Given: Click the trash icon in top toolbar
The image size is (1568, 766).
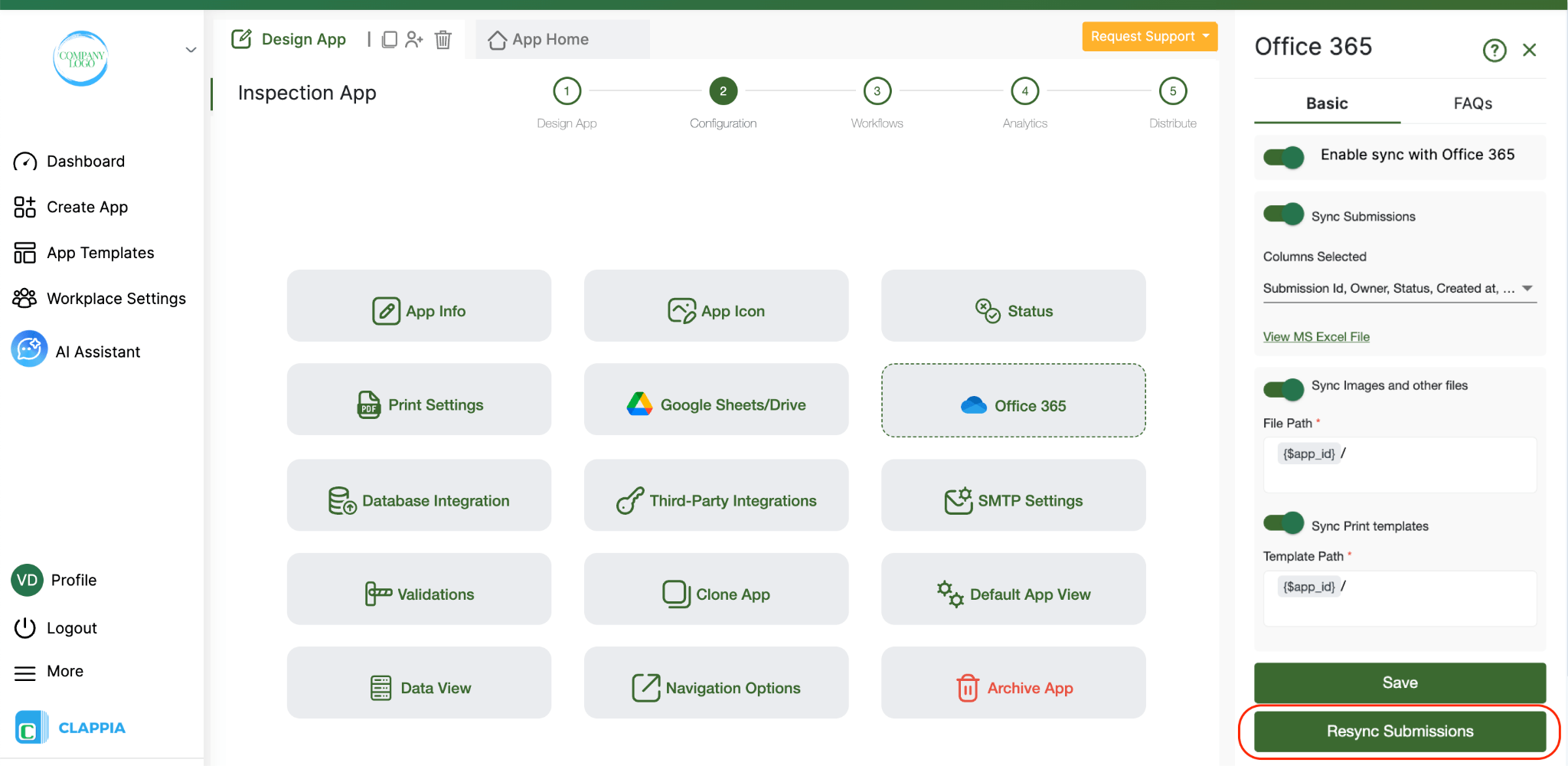Looking at the screenshot, I should point(443,39).
